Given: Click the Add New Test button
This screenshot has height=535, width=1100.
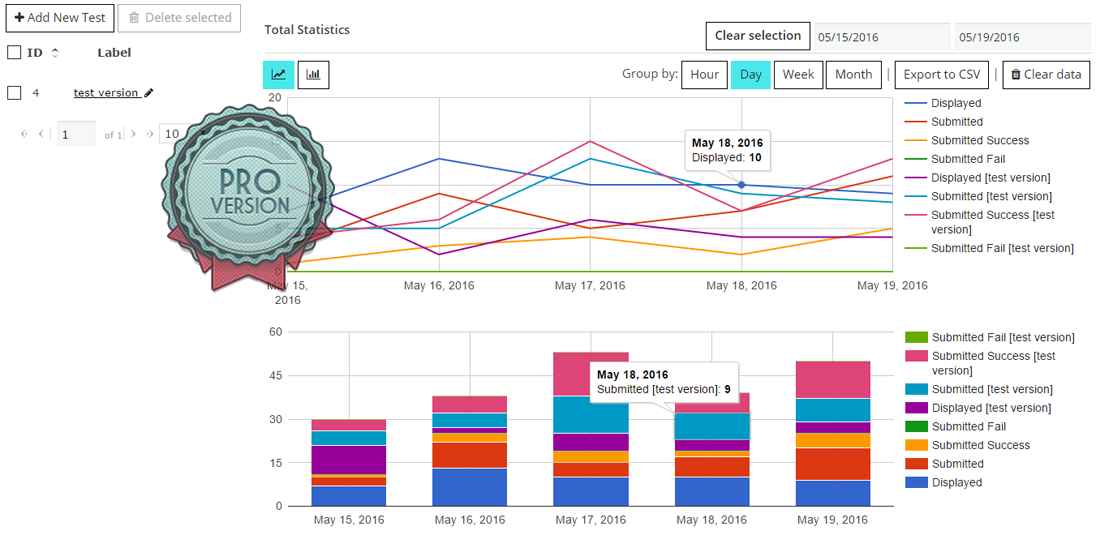Looking at the screenshot, I should [59, 17].
